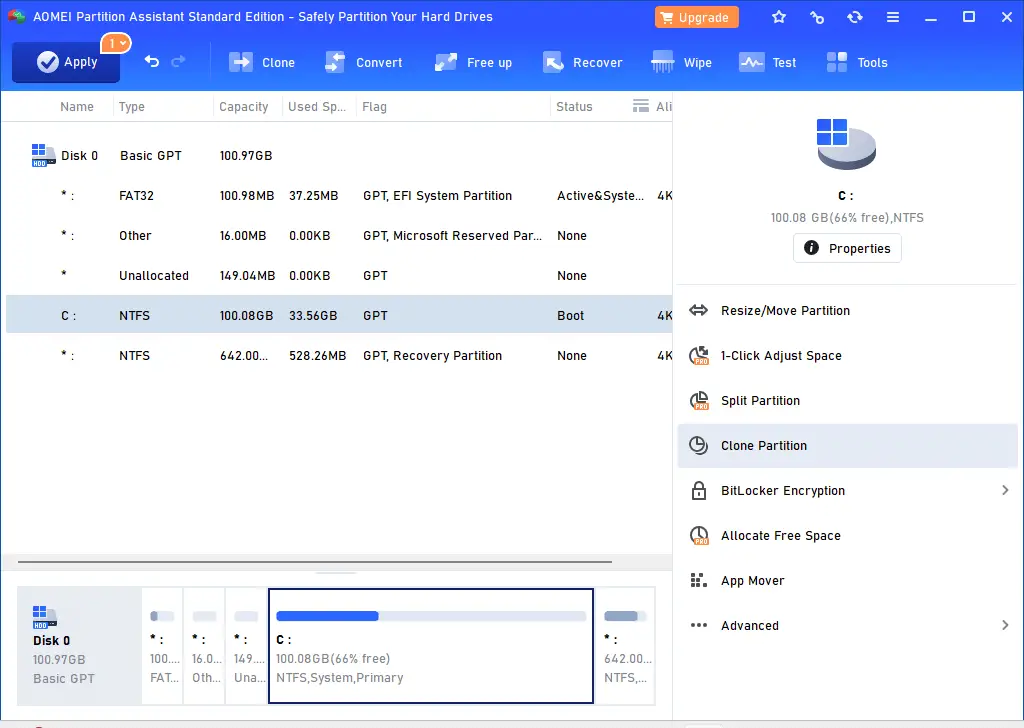Select App Mover label
The image size is (1024, 728).
point(752,580)
